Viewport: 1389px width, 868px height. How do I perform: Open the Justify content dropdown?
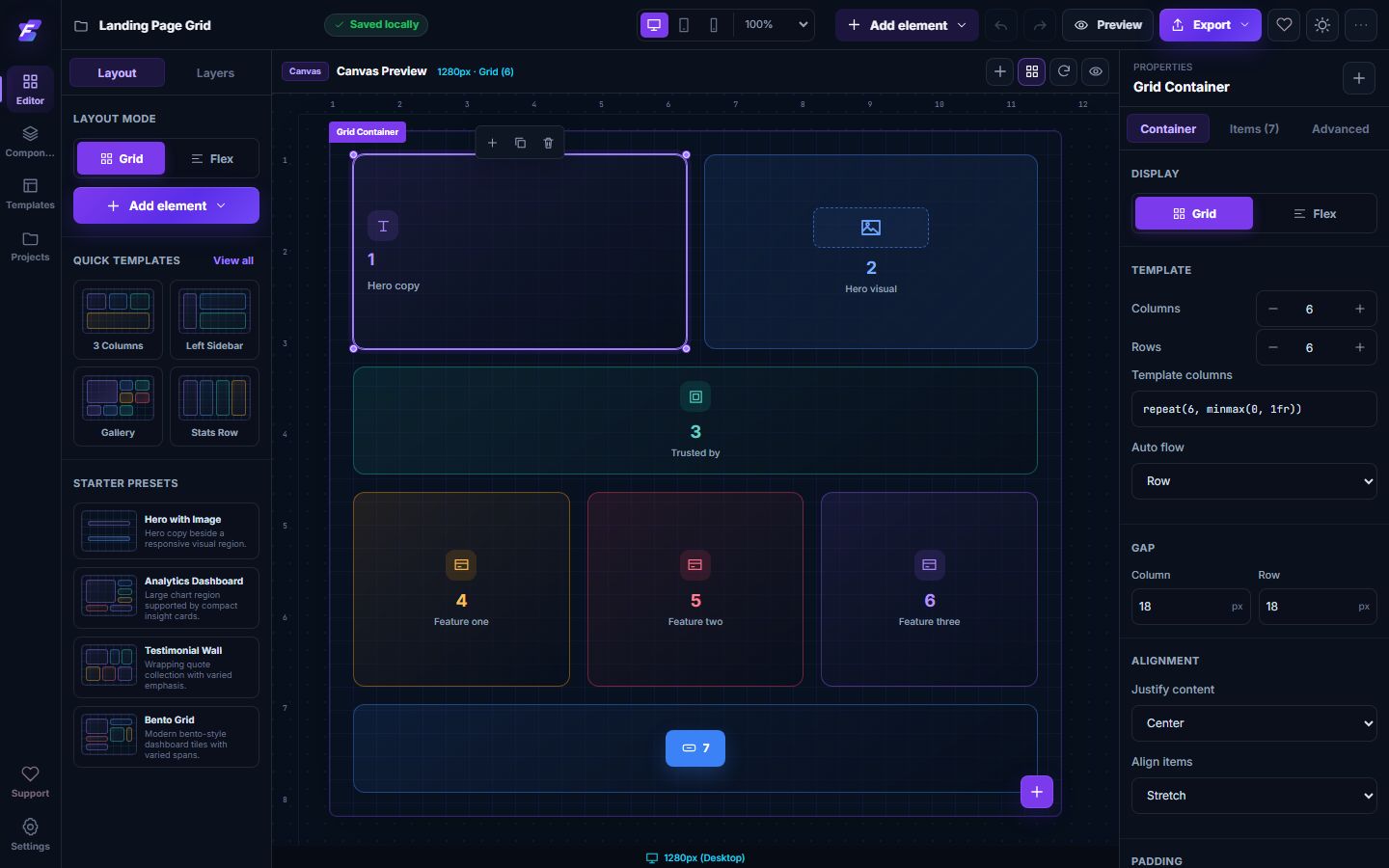click(1254, 723)
